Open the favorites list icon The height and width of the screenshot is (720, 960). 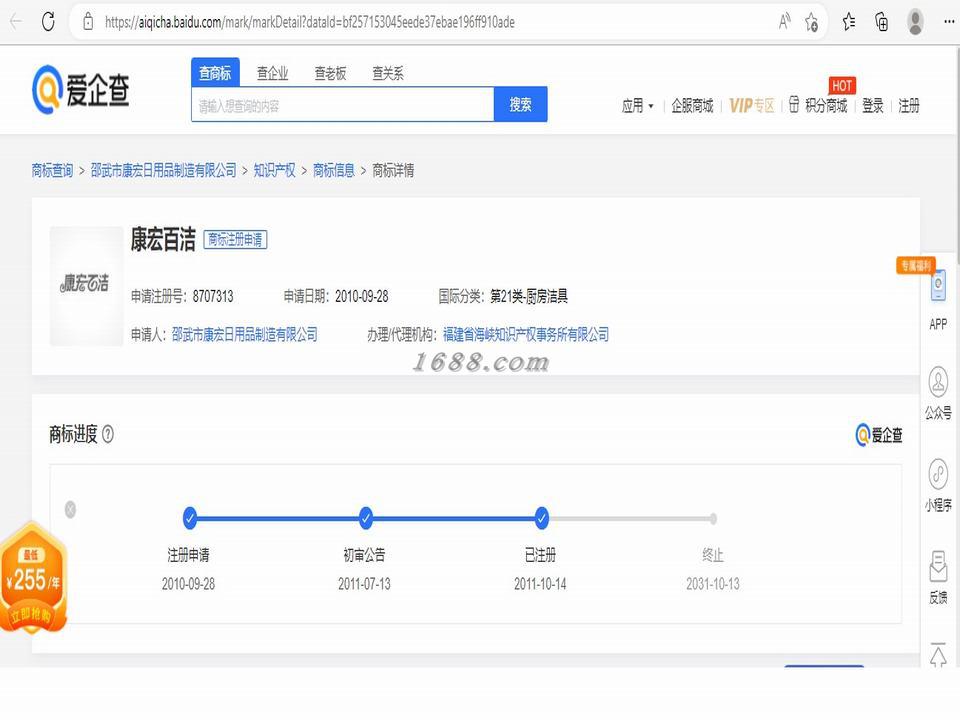point(849,22)
